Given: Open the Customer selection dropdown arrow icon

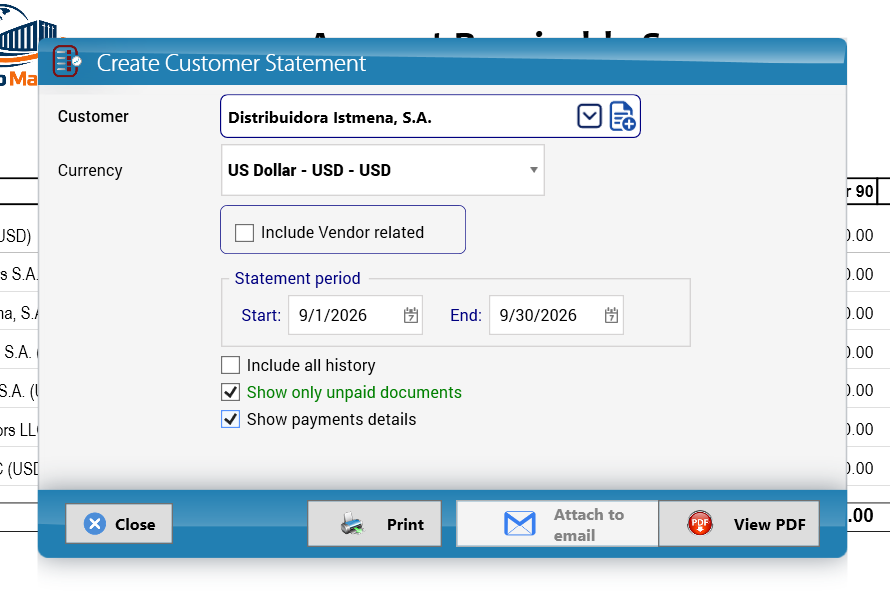Looking at the screenshot, I should [x=589, y=116].
